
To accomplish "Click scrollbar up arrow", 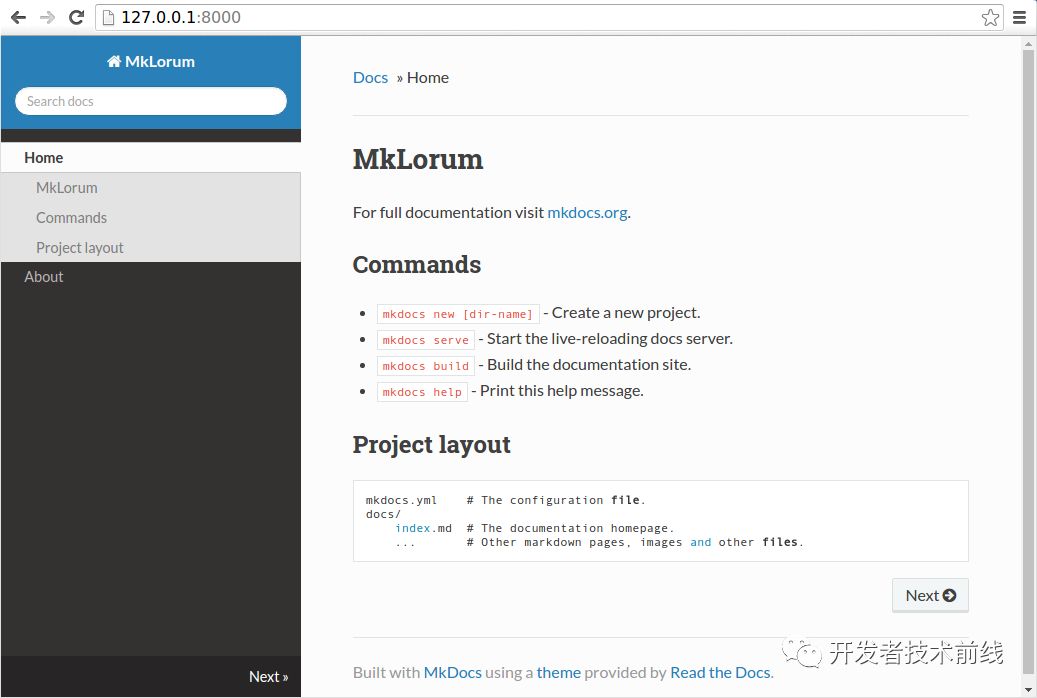I will coord(1028,45).
